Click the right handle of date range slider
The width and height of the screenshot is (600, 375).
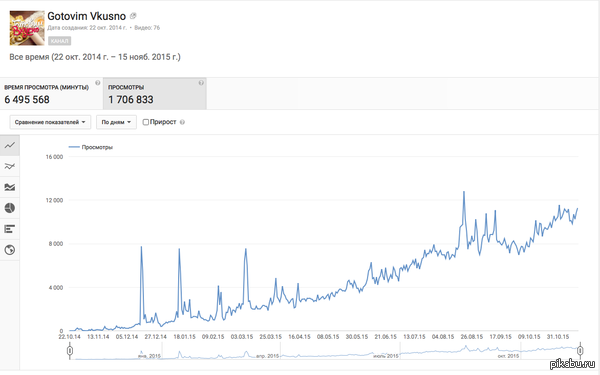point(580,351)
